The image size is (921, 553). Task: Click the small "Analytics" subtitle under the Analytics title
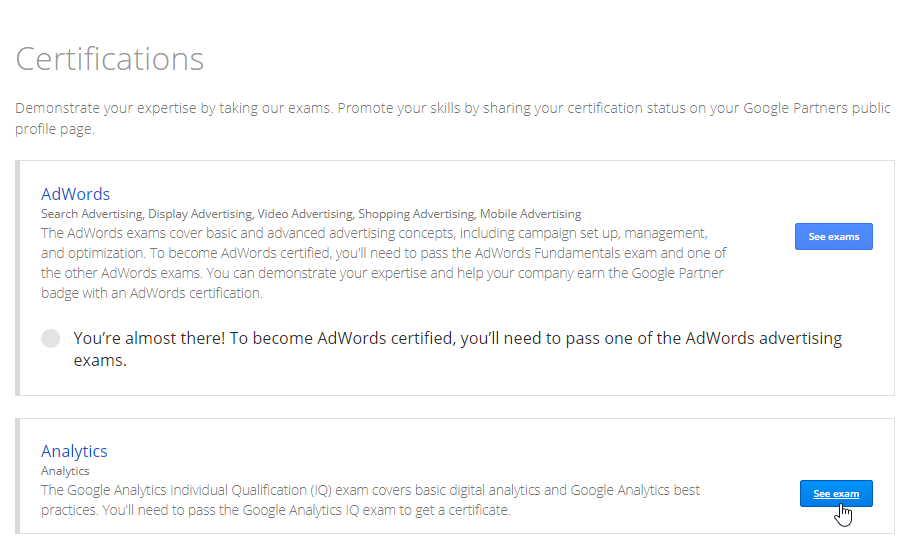(65, 470)
